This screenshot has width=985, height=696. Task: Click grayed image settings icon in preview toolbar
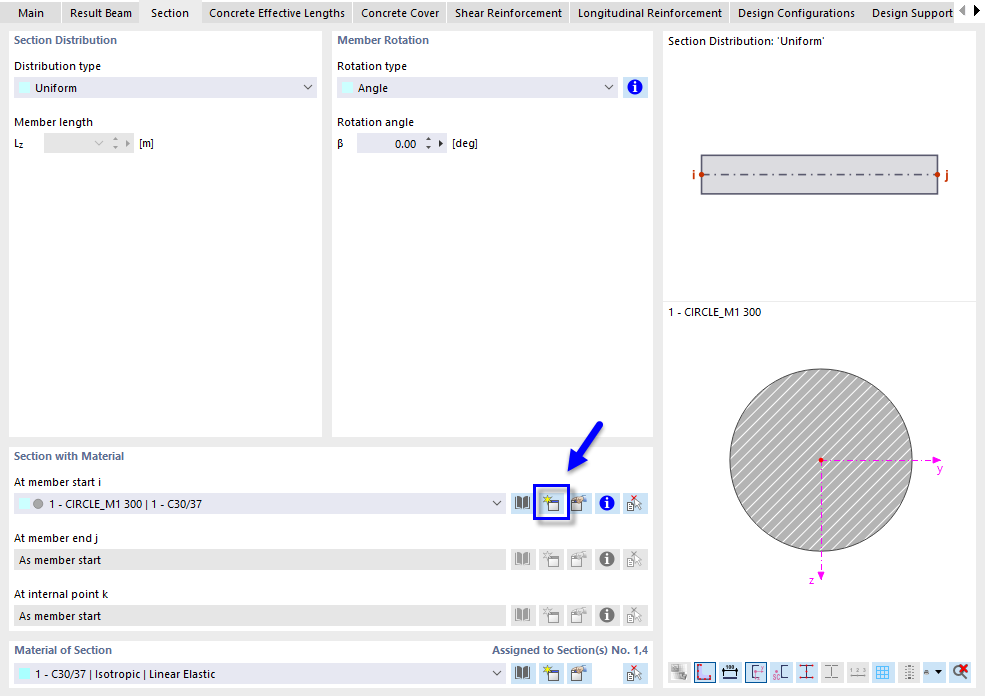click(x=678, y=672)
